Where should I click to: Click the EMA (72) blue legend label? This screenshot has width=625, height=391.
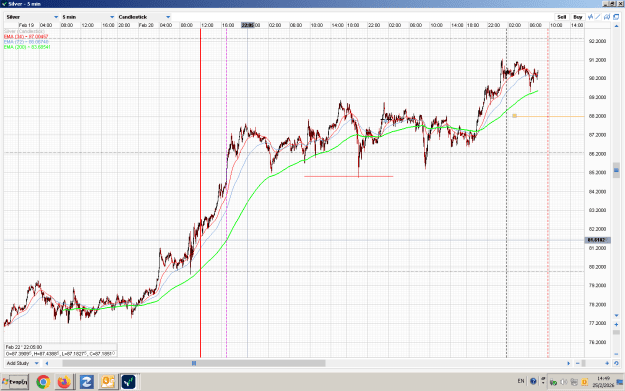26,42
